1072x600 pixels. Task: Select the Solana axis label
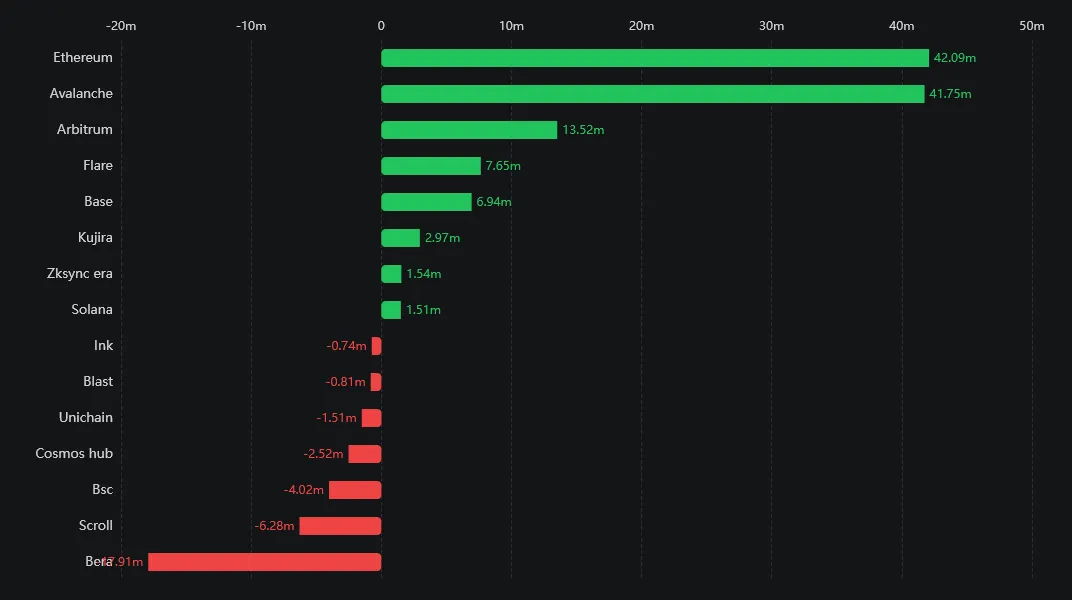click(x=92, y=310)
